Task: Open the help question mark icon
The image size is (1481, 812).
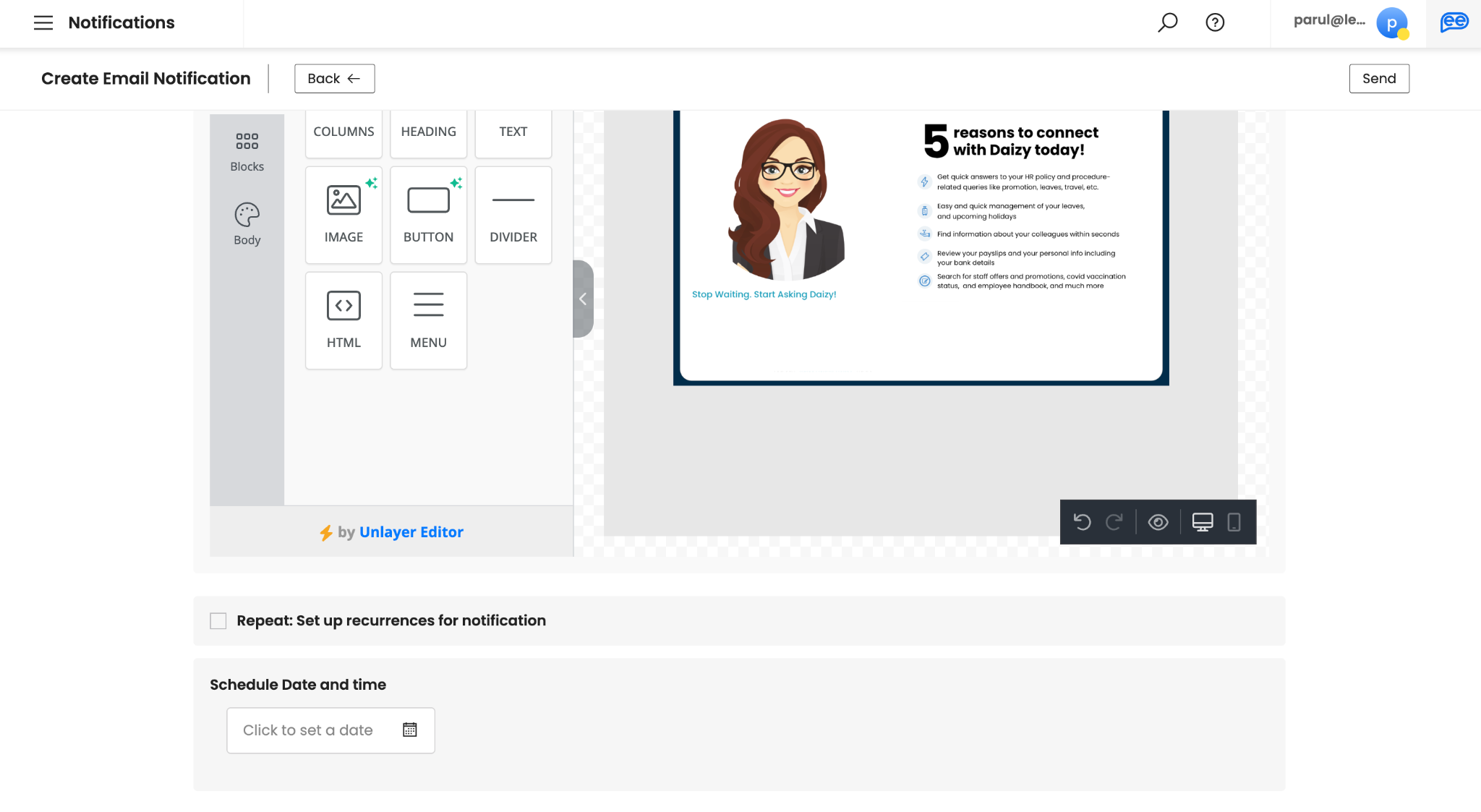Action: tap(1215, 22)
